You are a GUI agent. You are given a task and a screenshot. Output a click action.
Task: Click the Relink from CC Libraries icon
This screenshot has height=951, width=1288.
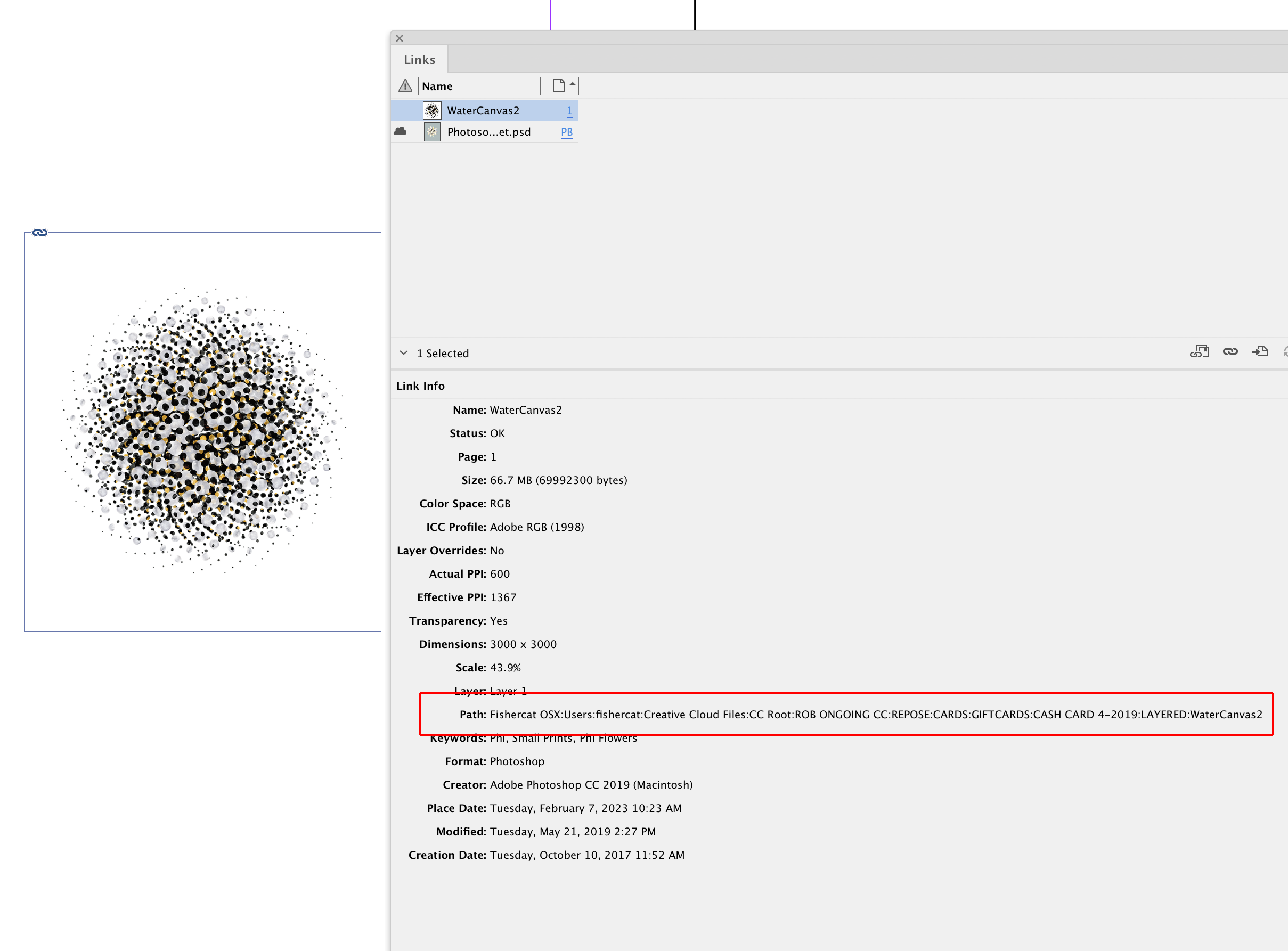point(1200,351)
